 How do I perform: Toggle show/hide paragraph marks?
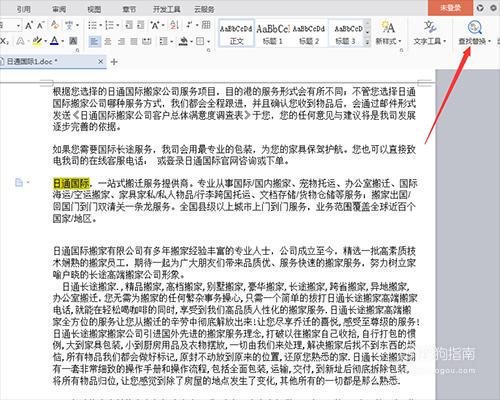tap(190, 25)
